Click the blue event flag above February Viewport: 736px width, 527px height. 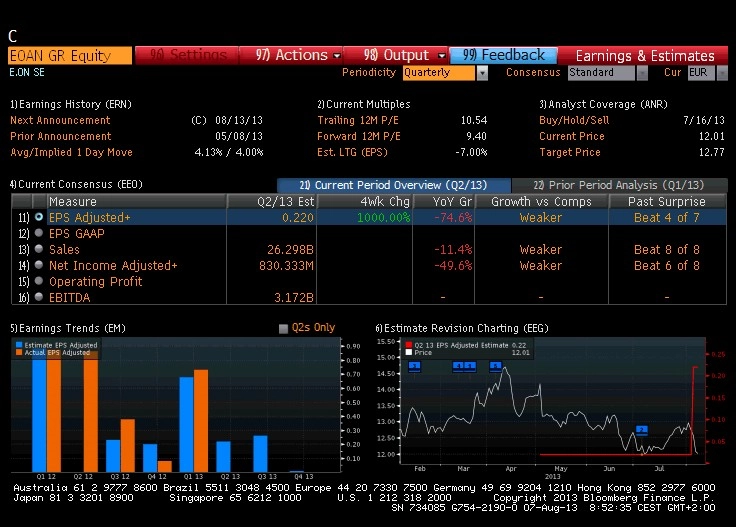[x=414, y=366]
